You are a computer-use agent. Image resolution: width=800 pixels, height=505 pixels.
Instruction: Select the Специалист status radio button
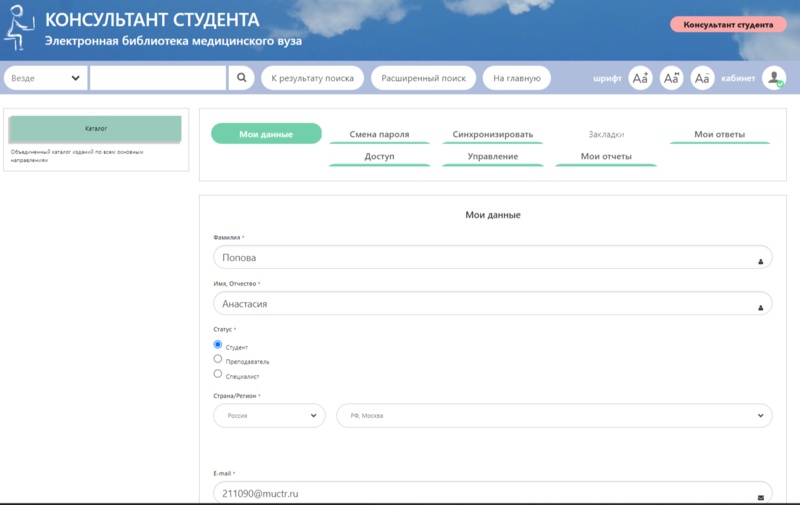(218, 374)
